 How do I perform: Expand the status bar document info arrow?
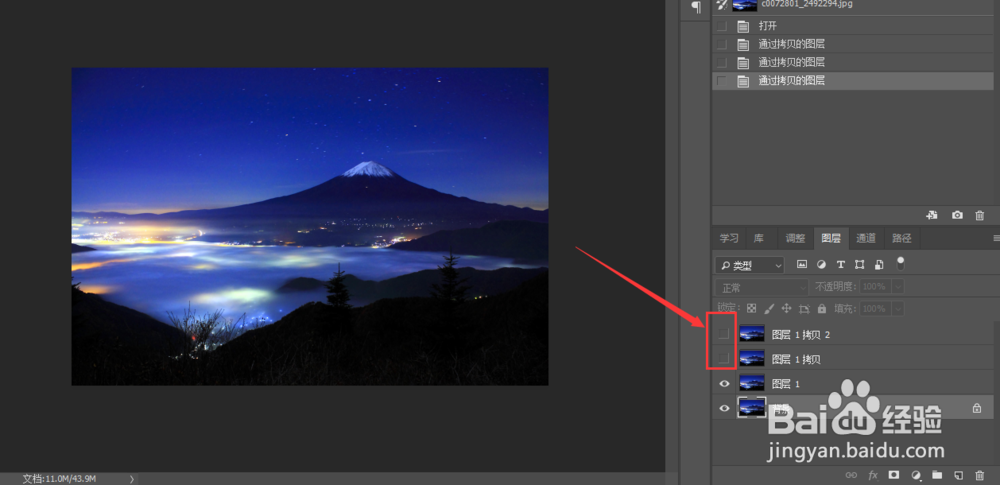(131, 479)
